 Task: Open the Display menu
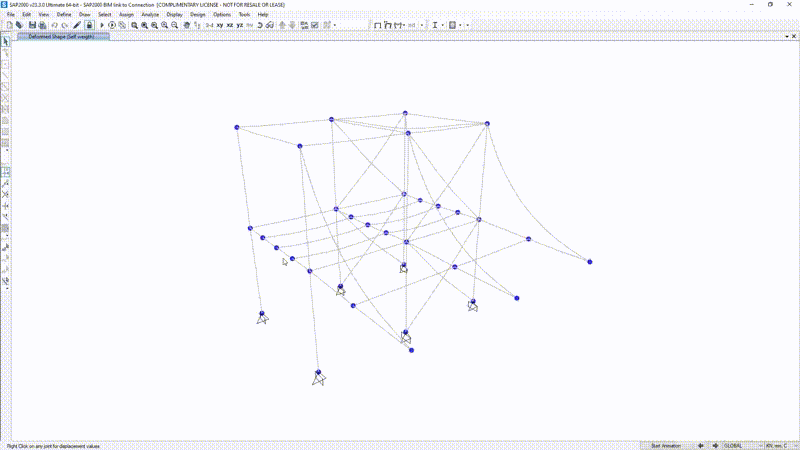point(174,15)
